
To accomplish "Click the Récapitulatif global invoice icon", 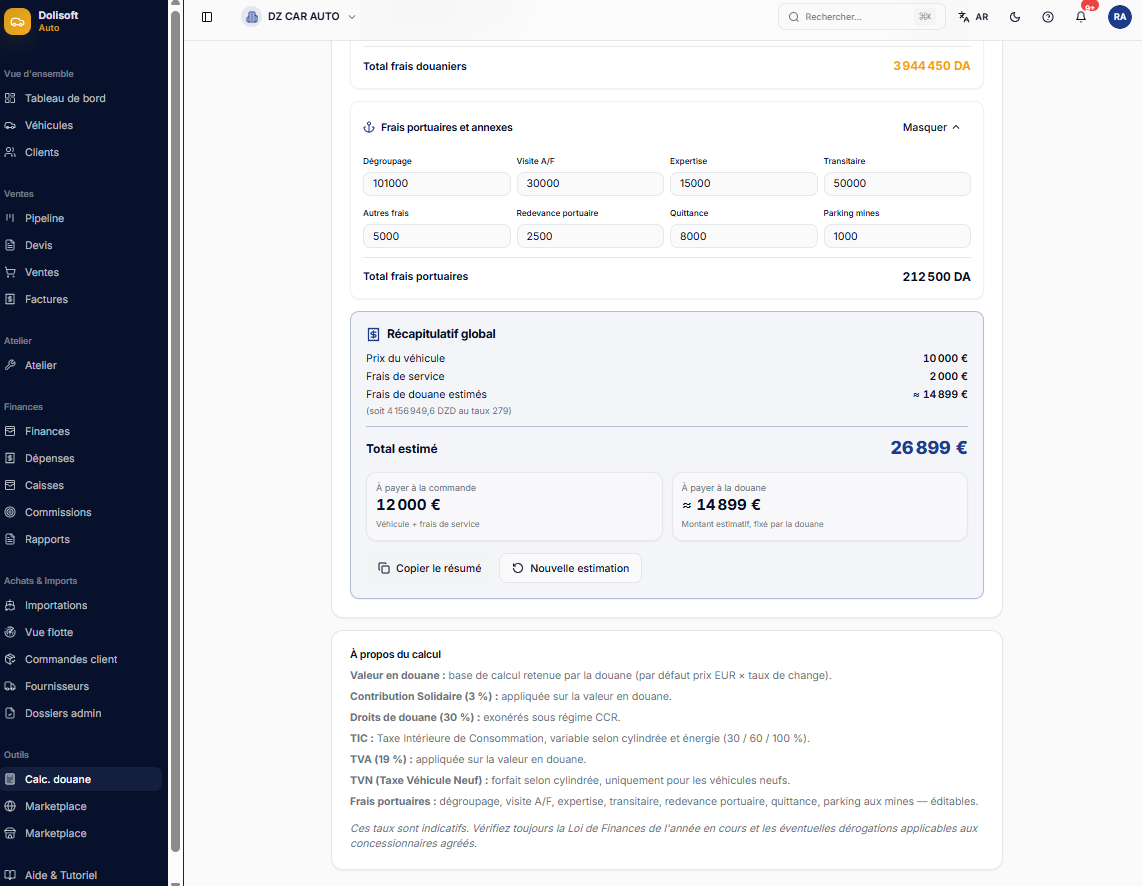I will tap(373, 335).
